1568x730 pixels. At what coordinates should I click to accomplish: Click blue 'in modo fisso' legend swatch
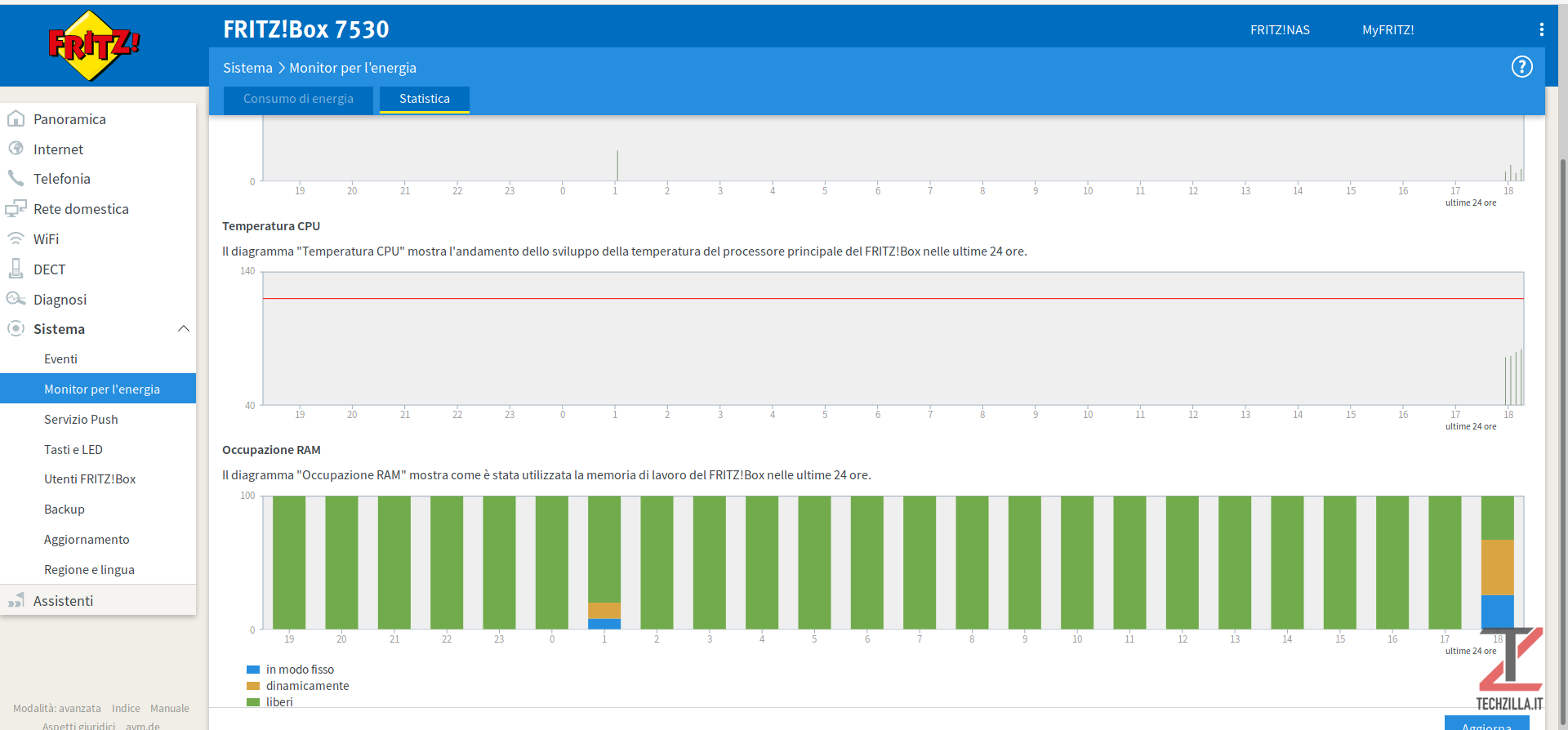pyautogui.click(x=253, y=670)
